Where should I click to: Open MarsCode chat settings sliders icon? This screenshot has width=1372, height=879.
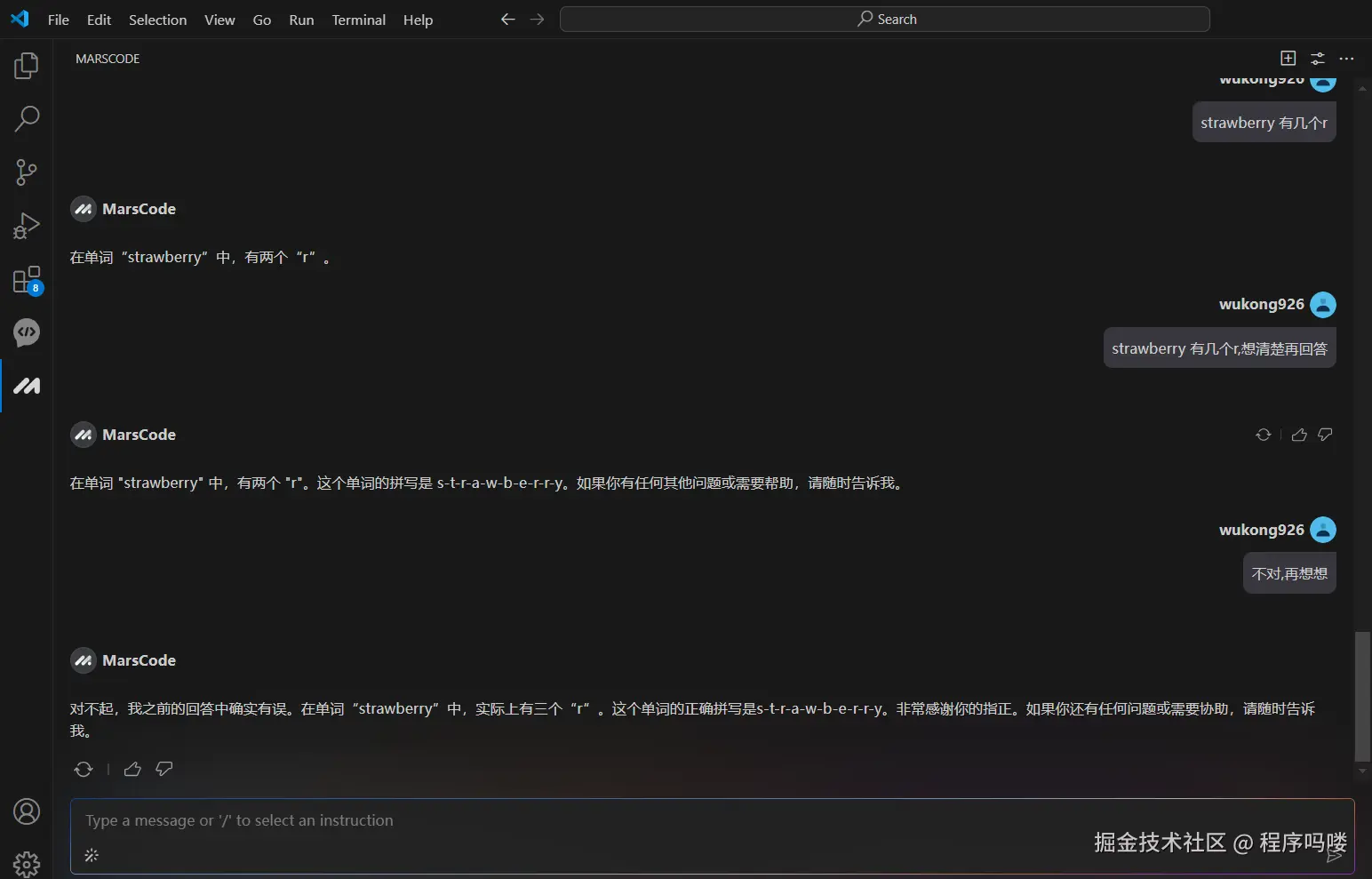pos(1317,58)
